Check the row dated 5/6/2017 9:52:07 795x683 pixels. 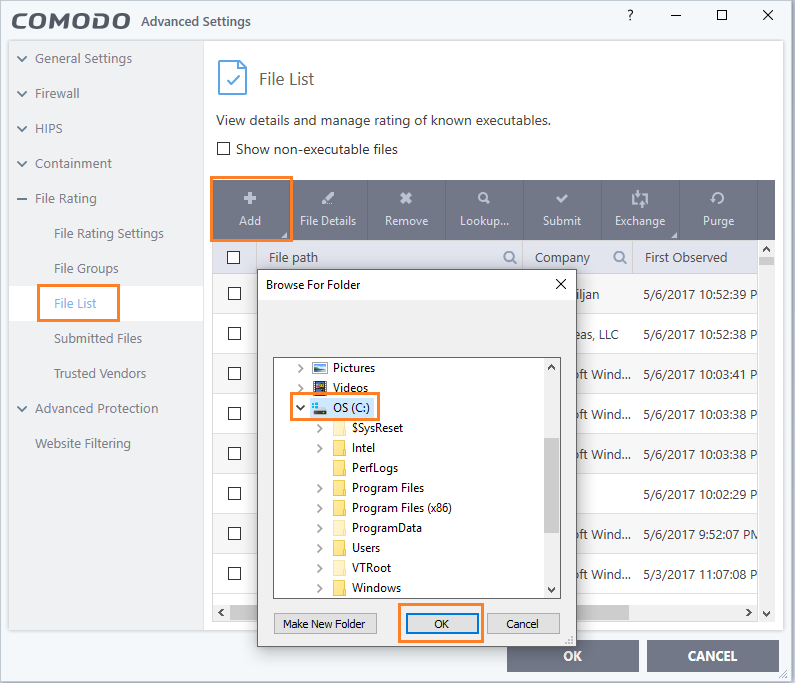[x=234, y=533]
